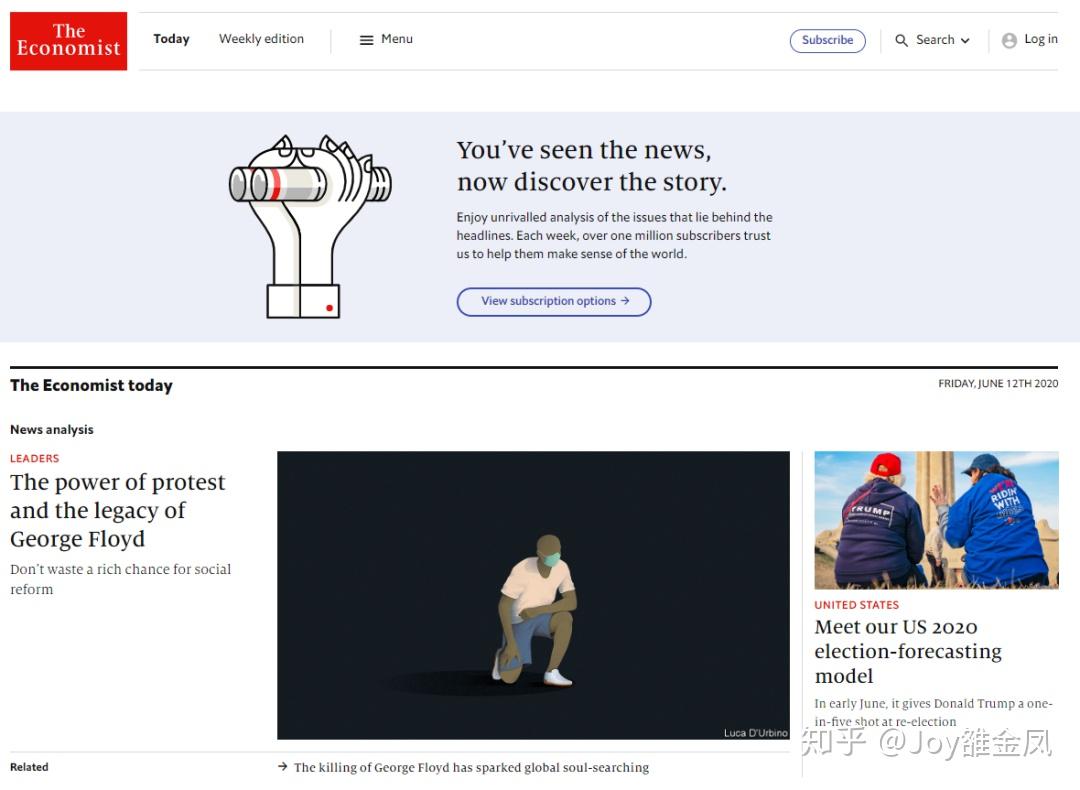Click the Subscribe button
1080x790 pixels.
[x=827, y=41]
